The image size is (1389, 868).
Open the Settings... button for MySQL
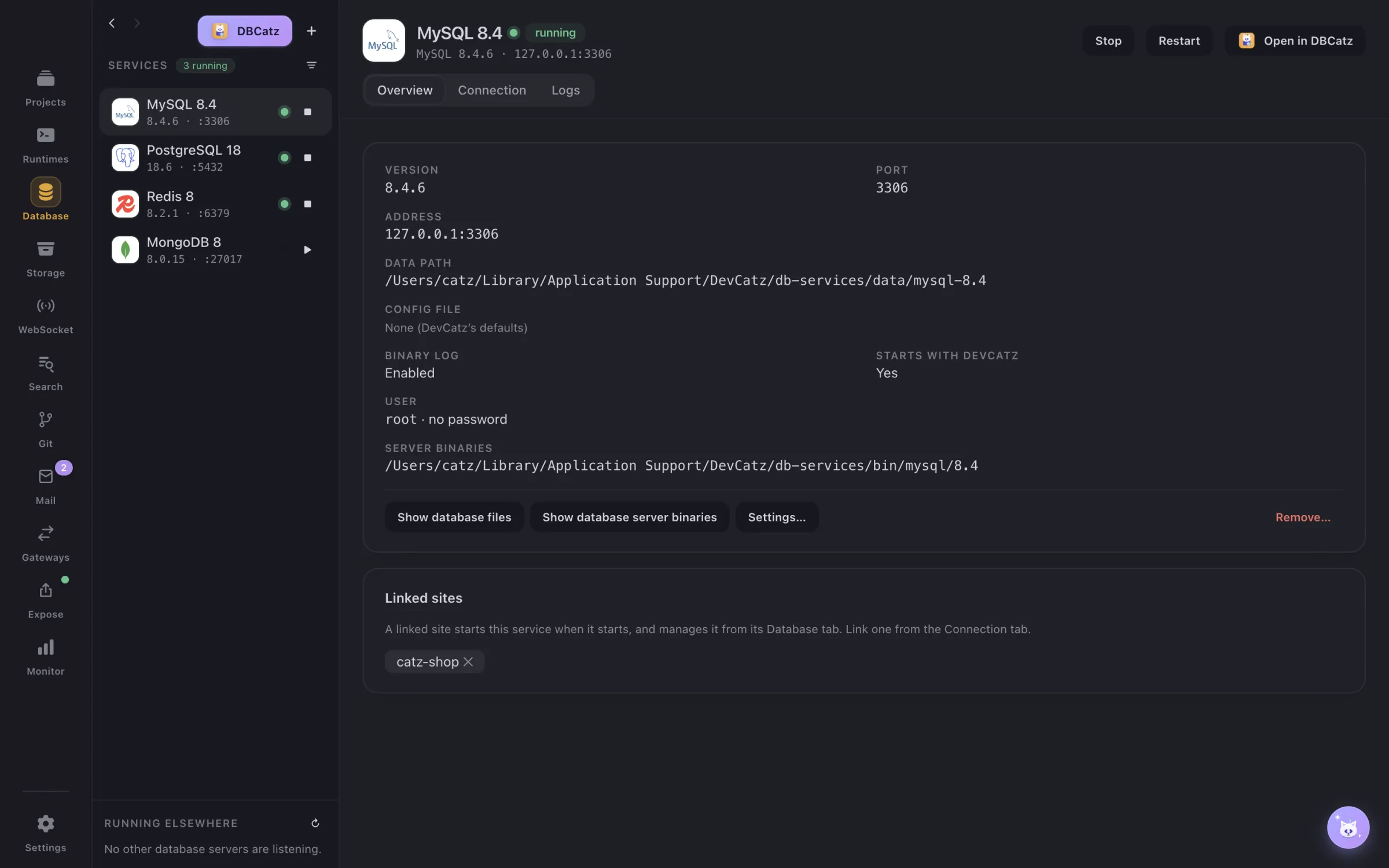click(x=777, y=517)
